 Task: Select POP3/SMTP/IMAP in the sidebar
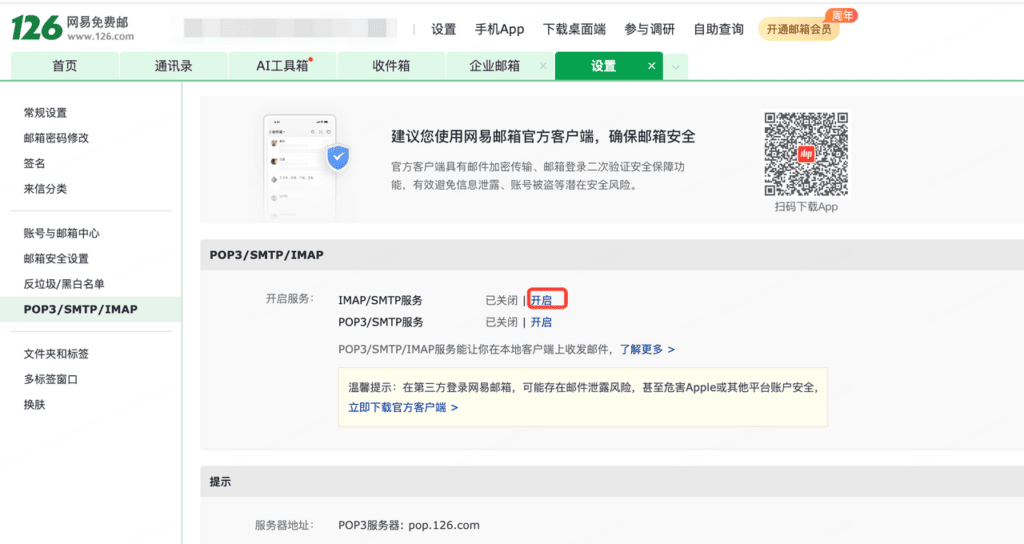click(x=91, y=310)
